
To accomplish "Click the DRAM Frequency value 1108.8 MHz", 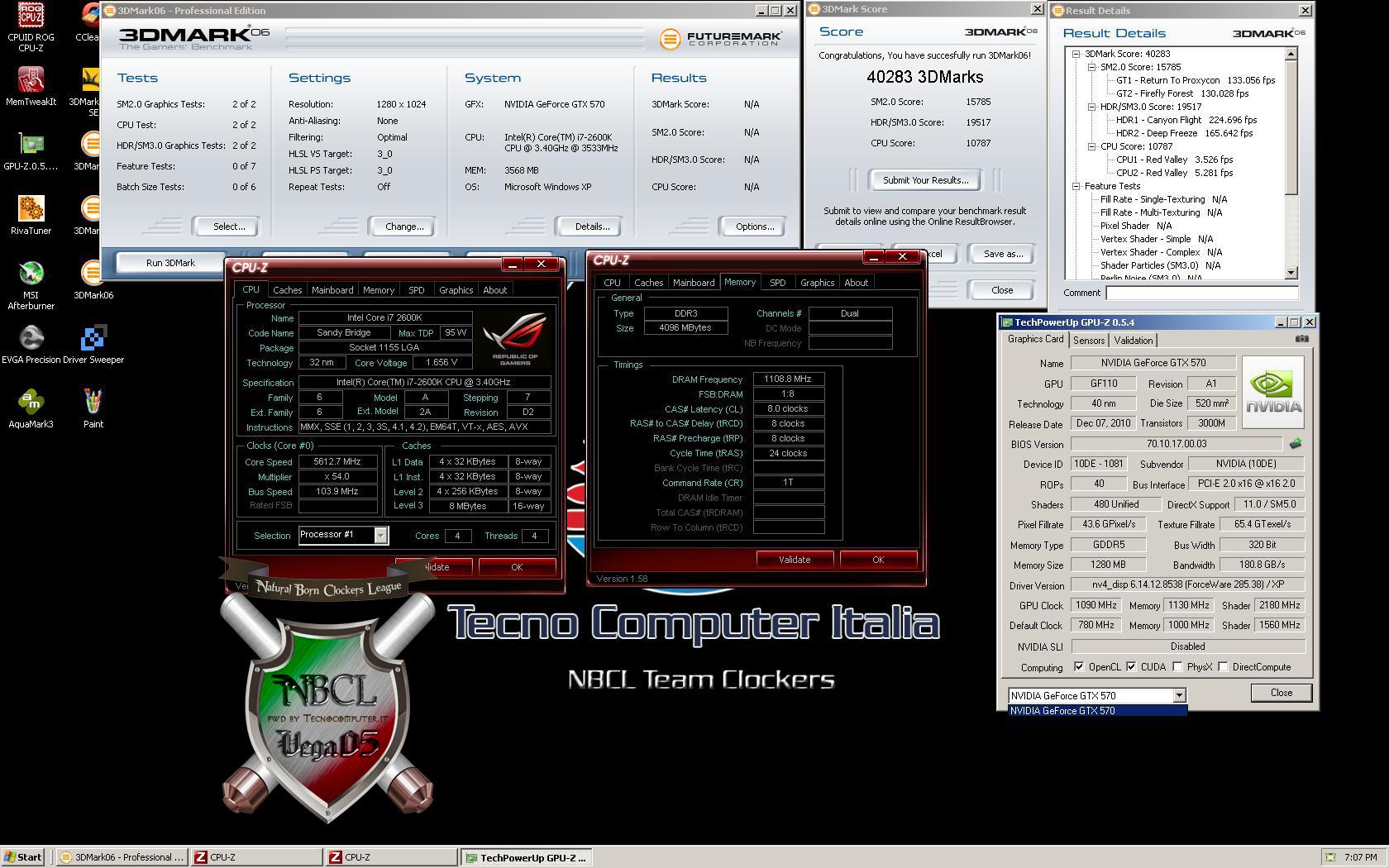I will [x=788, y=379].
